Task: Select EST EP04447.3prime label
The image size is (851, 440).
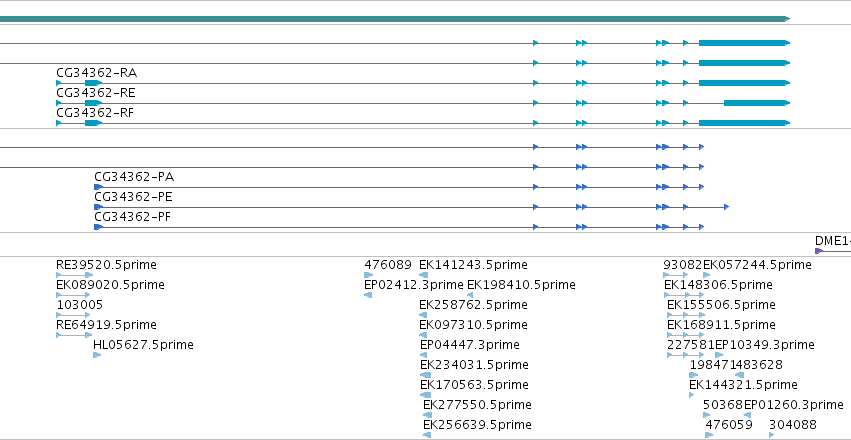Action: pos(470,345)
